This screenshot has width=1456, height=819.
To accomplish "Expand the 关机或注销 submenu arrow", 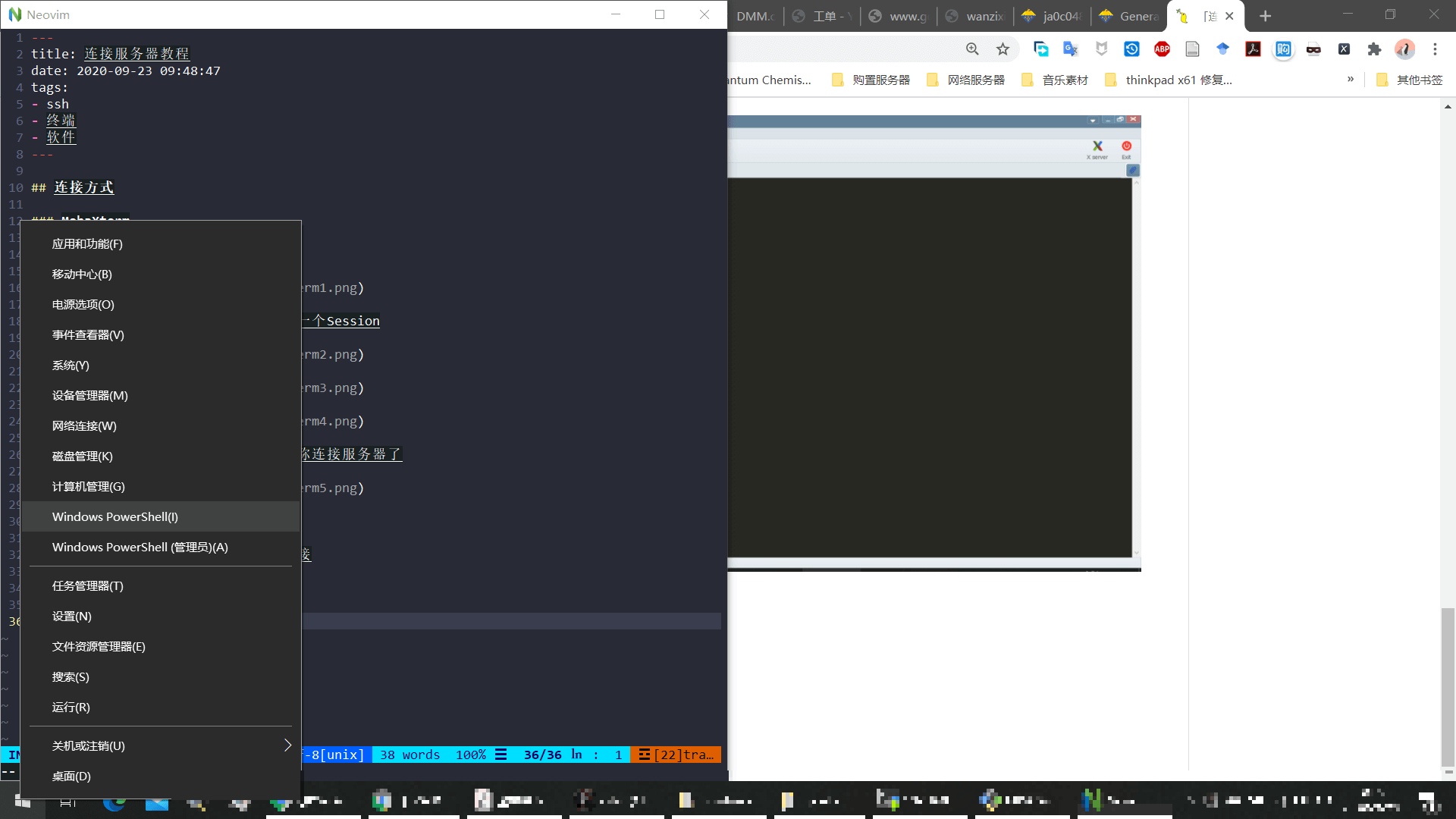I will click(x=287, y=745).
